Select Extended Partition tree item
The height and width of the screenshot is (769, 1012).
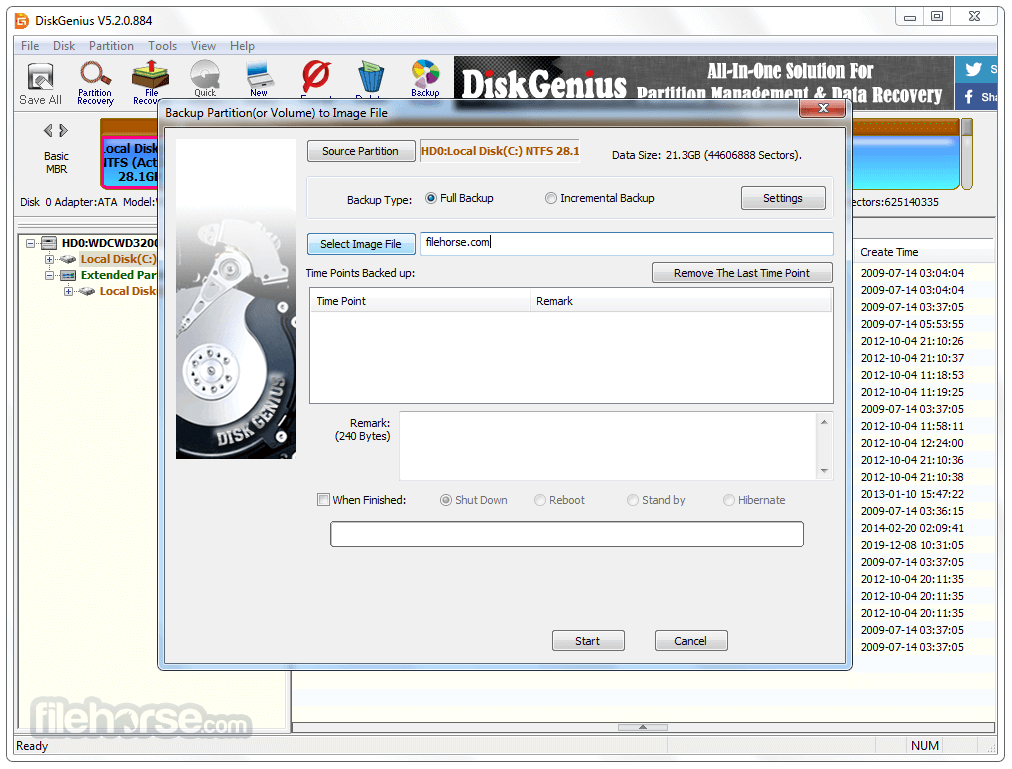[118, 276]
